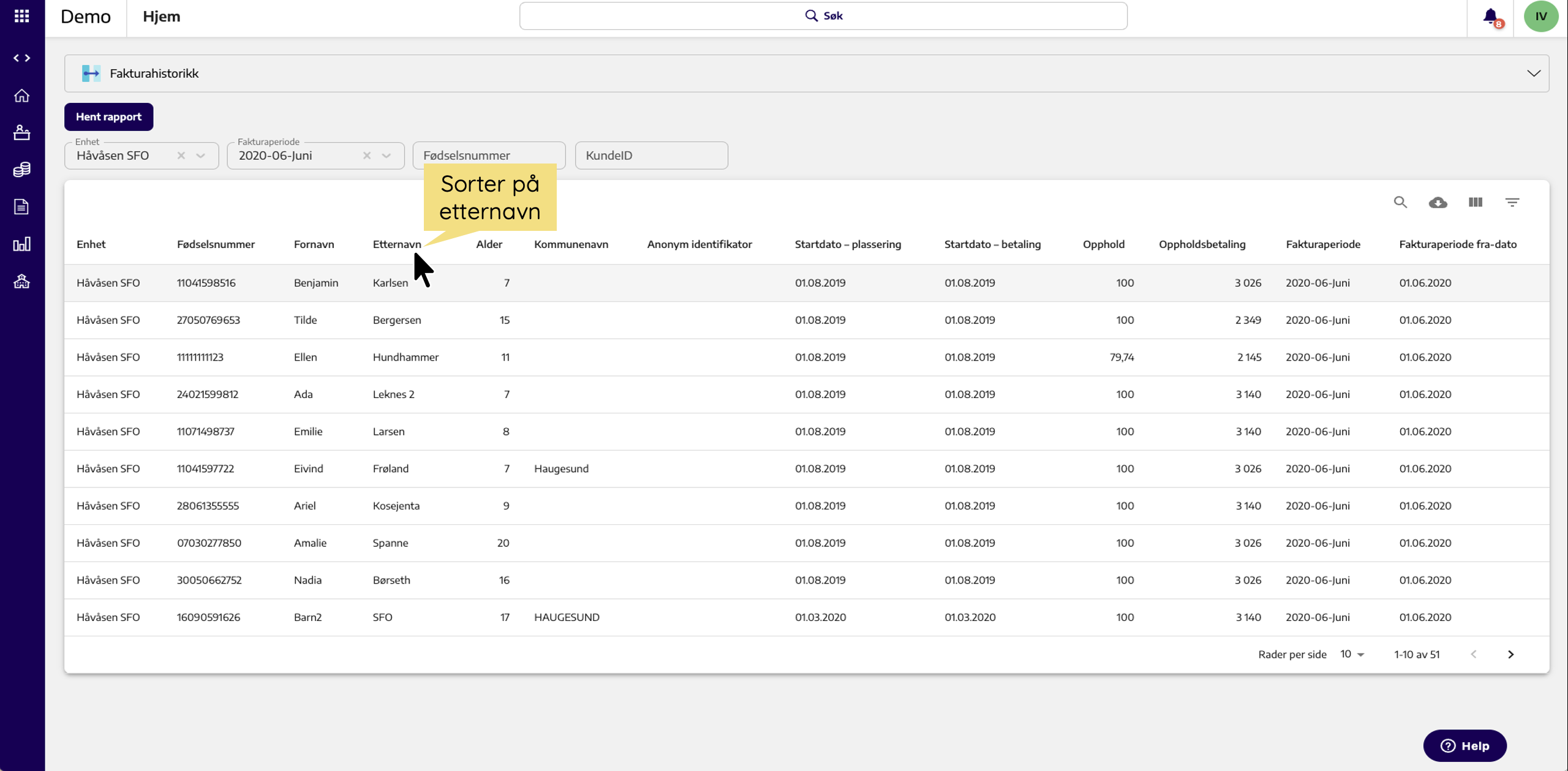Open Rader per side dropdown

tap(1352, 655)
